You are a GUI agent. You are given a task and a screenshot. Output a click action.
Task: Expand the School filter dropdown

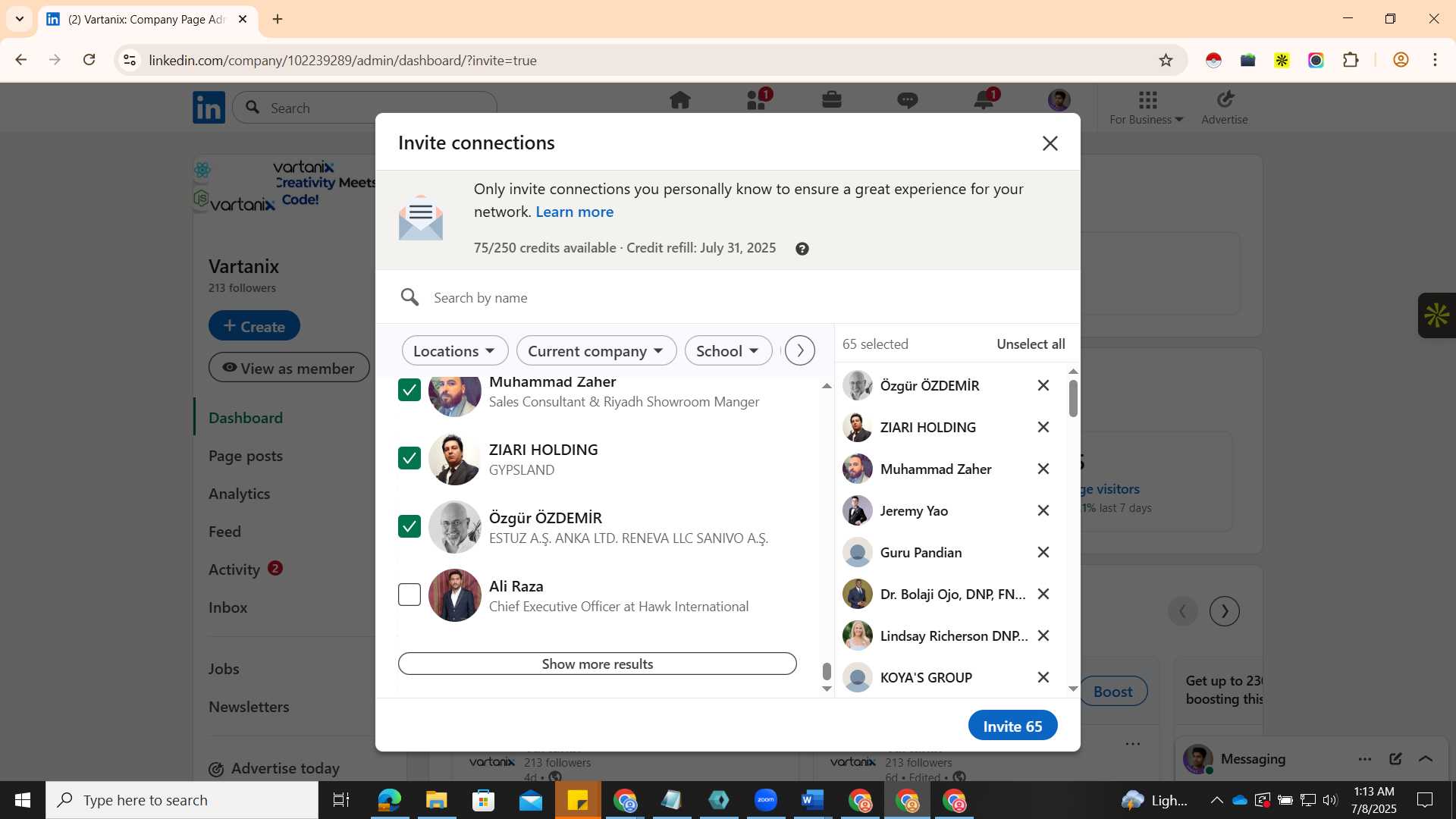pyautogui.click(x=728, y=350)
